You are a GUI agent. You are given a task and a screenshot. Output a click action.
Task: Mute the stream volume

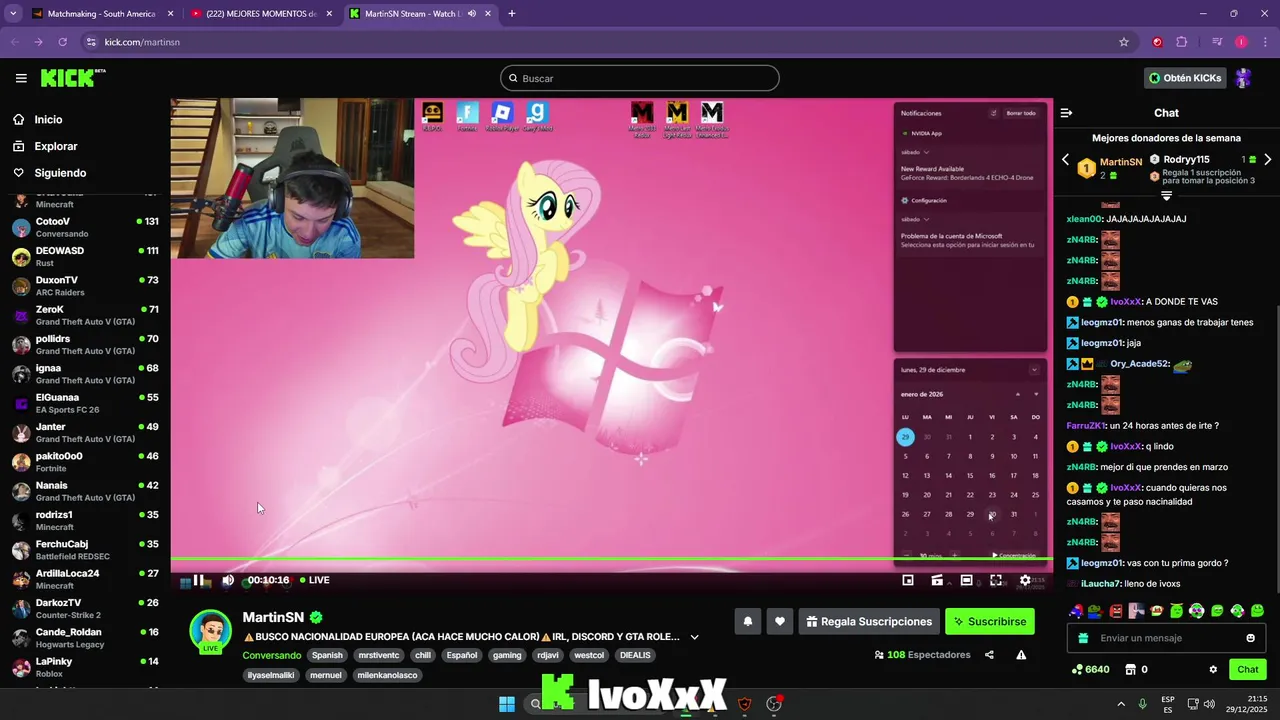[228, 580]
